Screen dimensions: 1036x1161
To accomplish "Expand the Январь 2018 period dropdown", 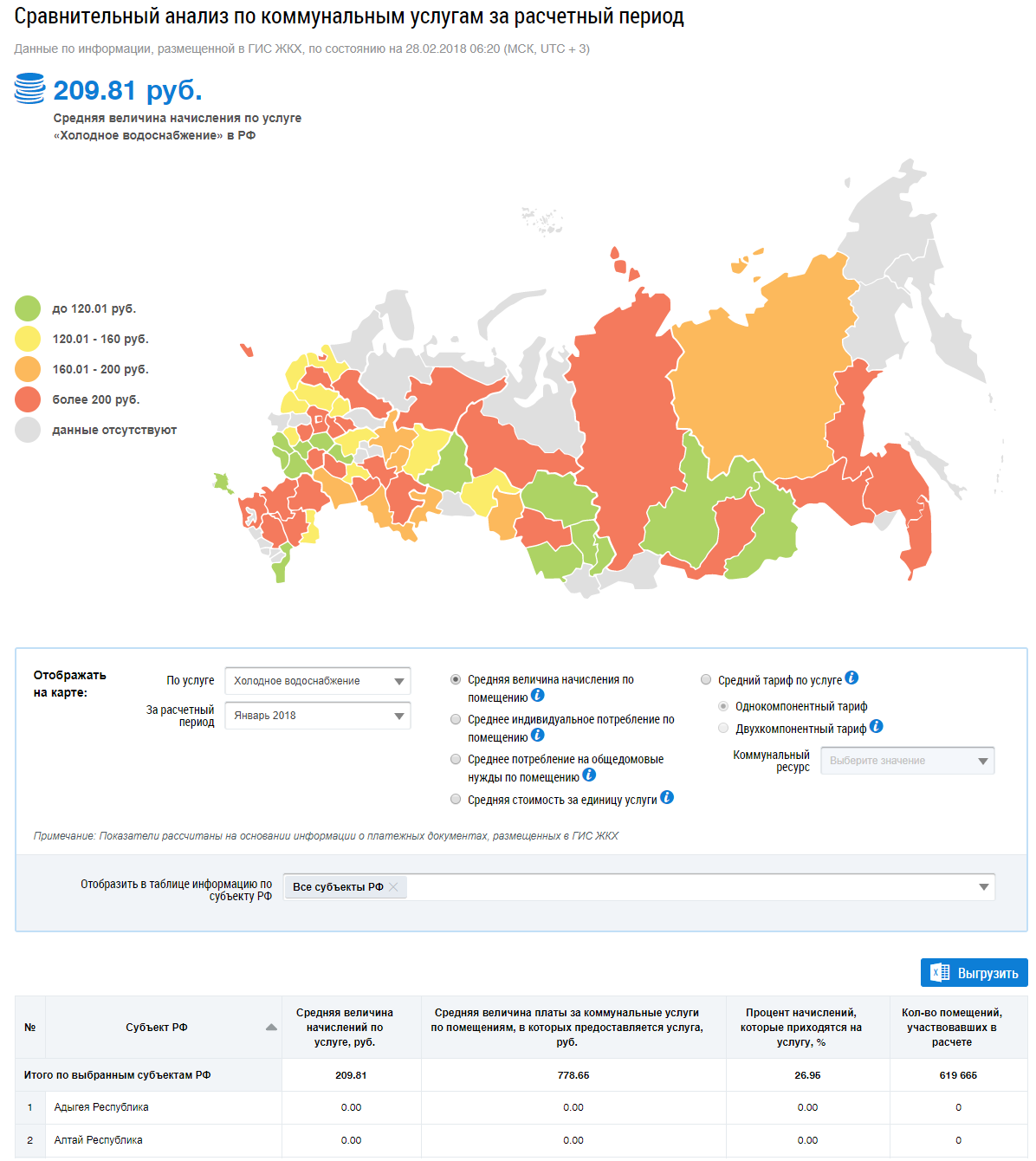I will pyautogui.click(x=317, y=716).
